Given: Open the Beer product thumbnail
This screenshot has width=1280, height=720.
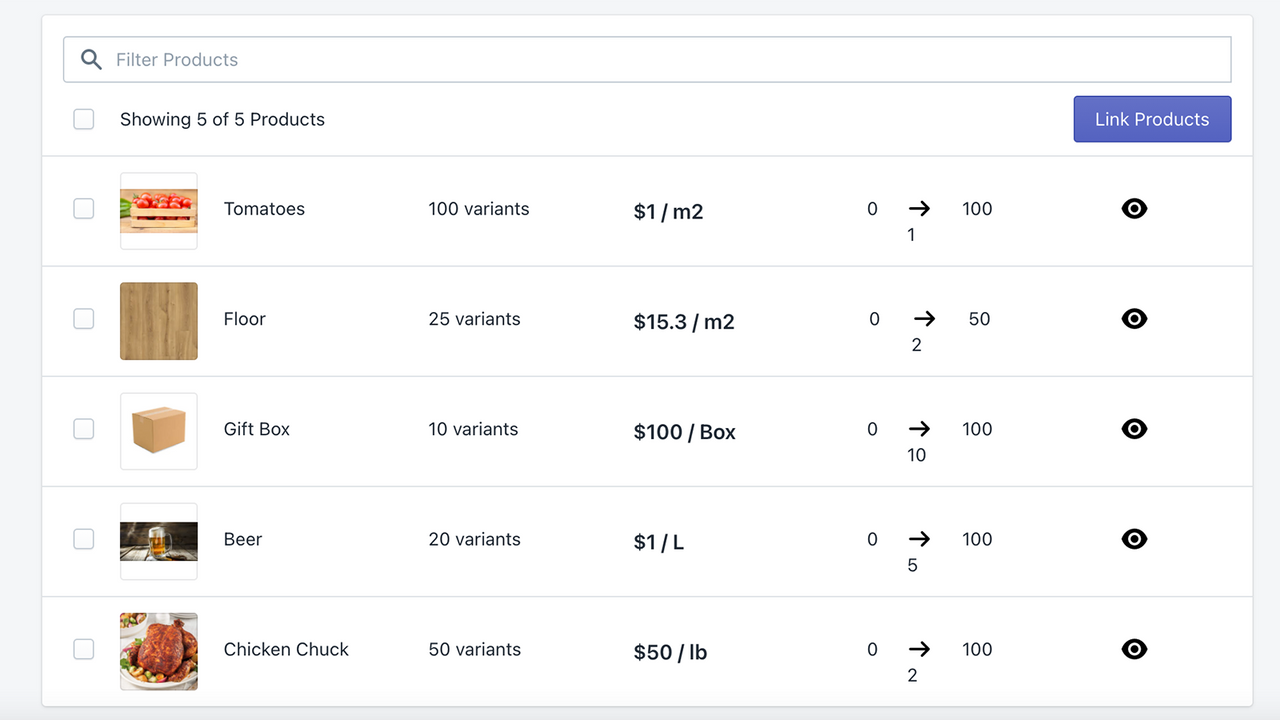Looking at the screenshot, I should point(159,541).
